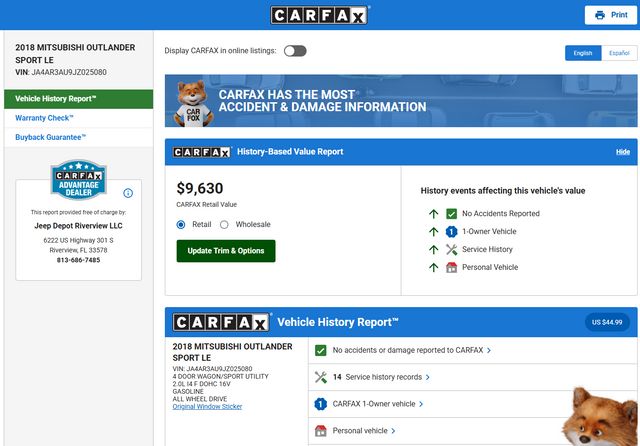Image resolution: width=640 pixels, height=446 pixels.
Task: Open the Original Window Sticker link
Action: click(x=207, y=406)
